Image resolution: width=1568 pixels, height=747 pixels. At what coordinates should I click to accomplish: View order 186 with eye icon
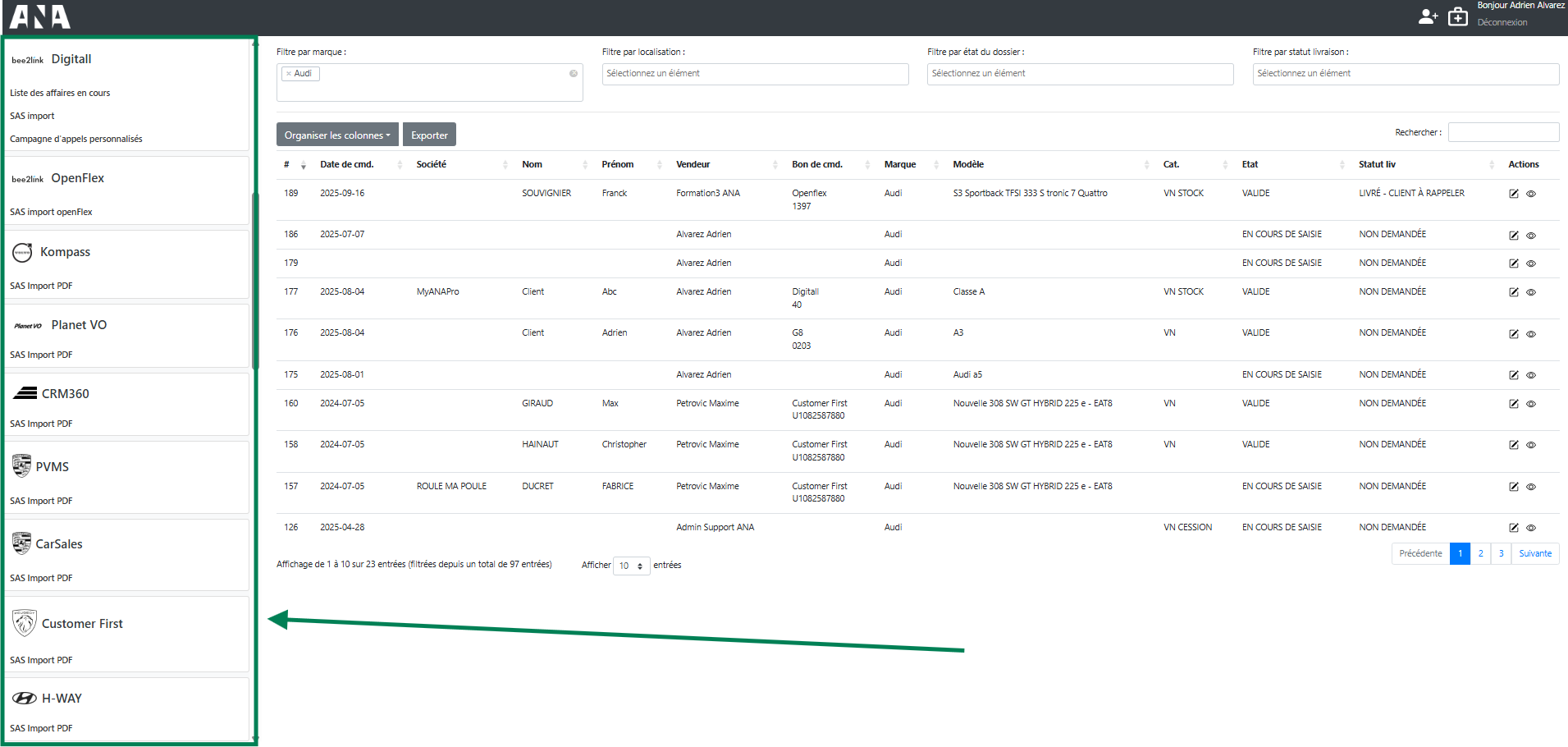[1531, 236]
